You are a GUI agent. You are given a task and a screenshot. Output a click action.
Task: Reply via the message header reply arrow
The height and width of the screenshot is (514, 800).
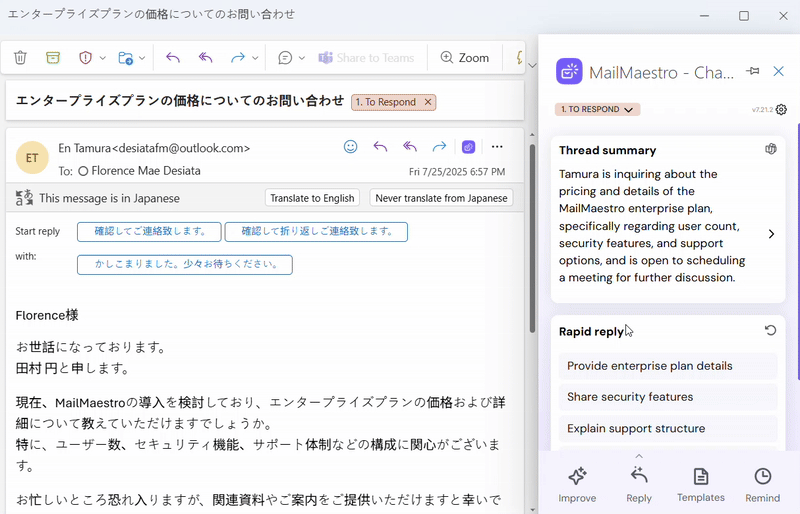coord(380,147)
